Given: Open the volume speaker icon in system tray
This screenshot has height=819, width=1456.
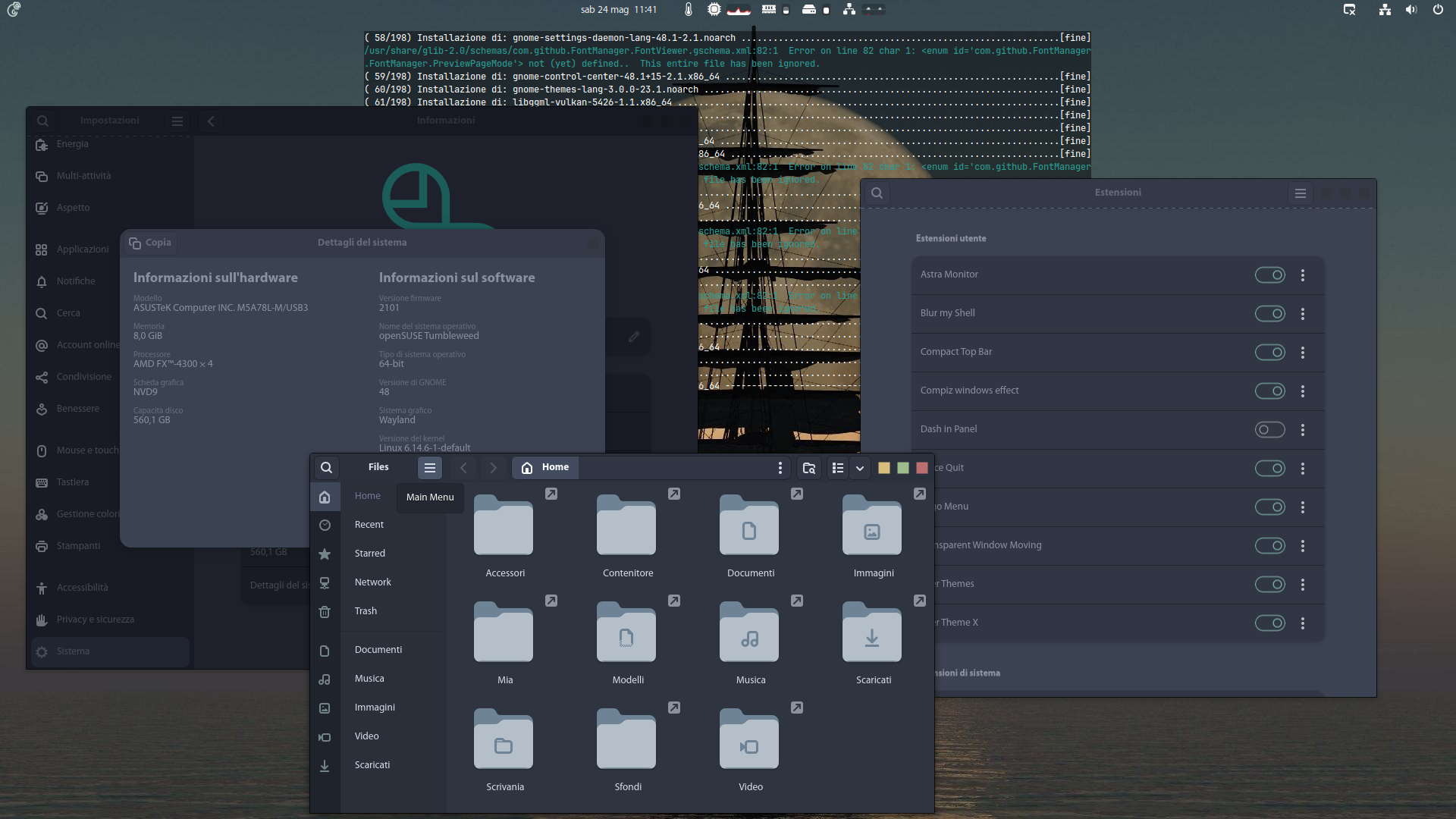Looking at the screenshot, I should [1410, 10].
